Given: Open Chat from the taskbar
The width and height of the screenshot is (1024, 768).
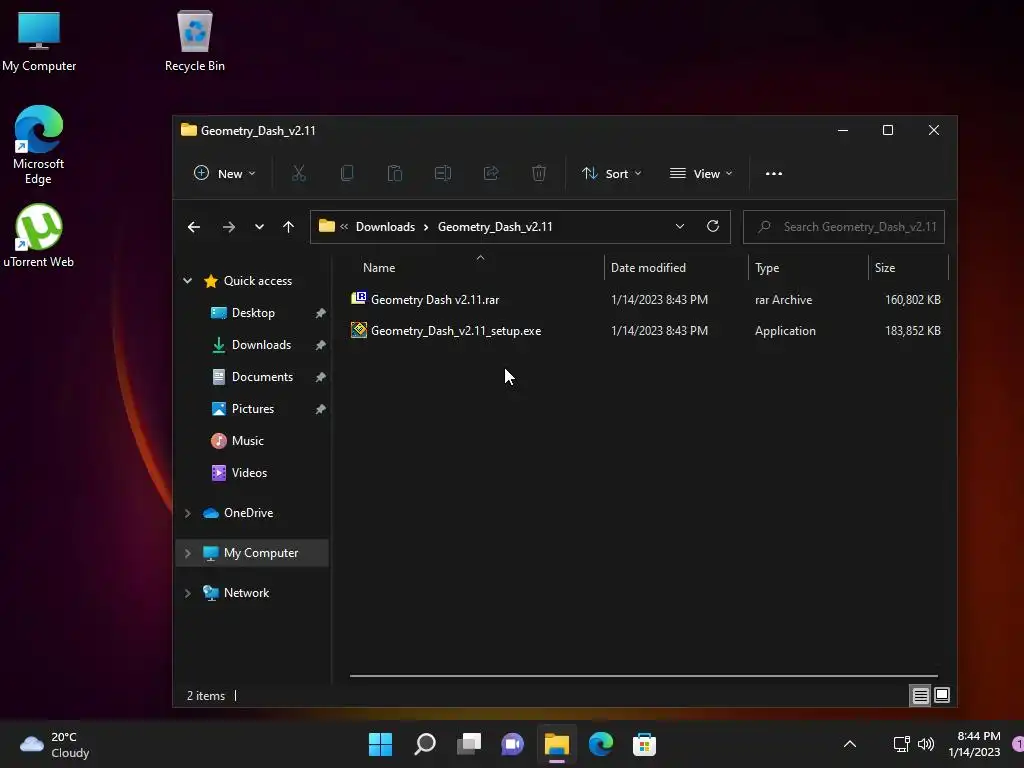Looking at the screenshot, I should coord(513,744).
